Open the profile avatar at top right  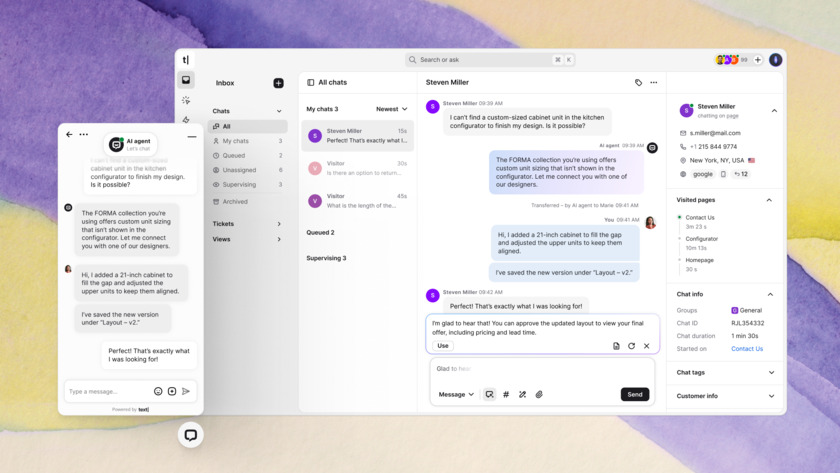pos(775,60)
